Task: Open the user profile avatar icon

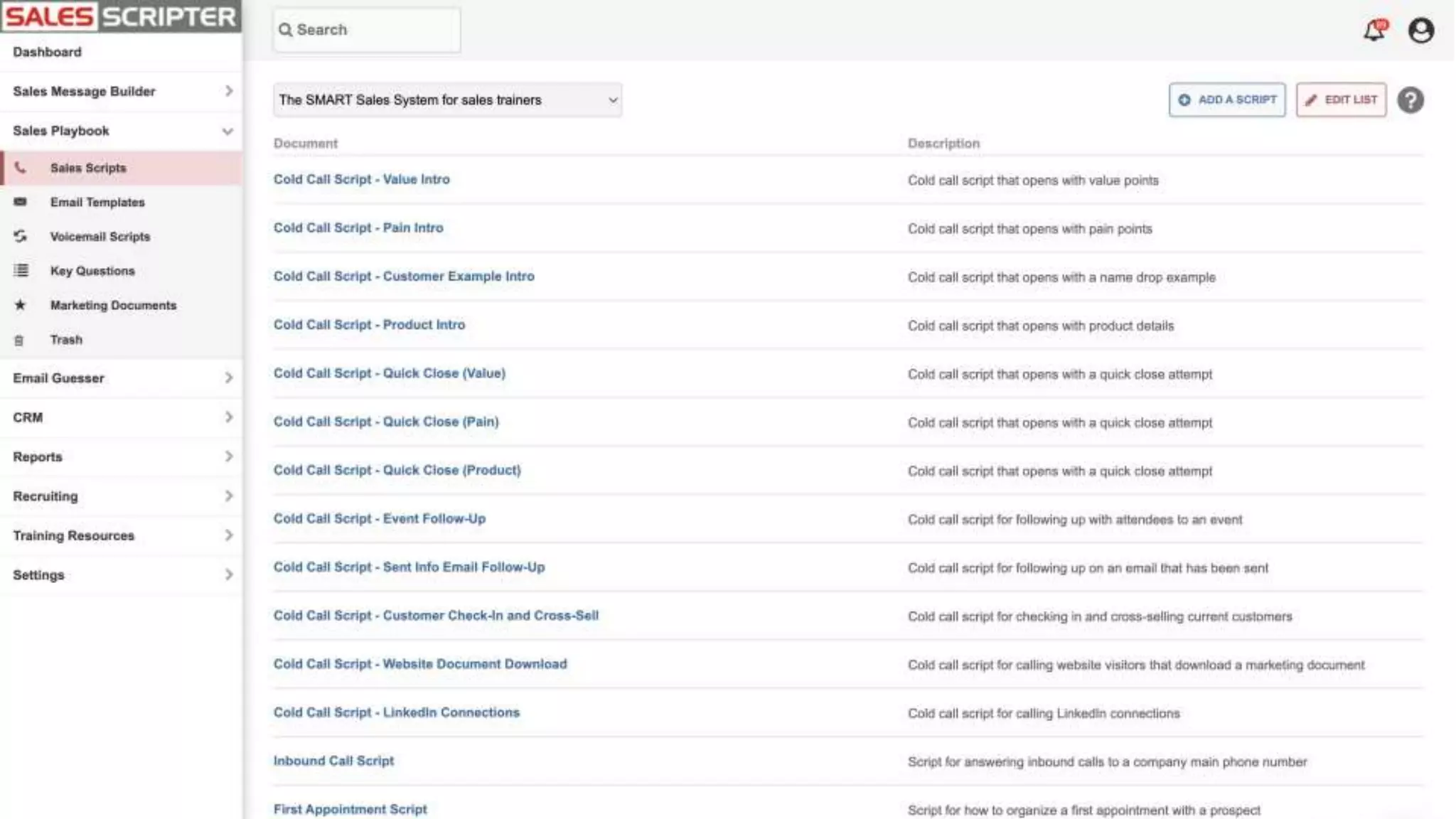Action: coord(1420,31)
